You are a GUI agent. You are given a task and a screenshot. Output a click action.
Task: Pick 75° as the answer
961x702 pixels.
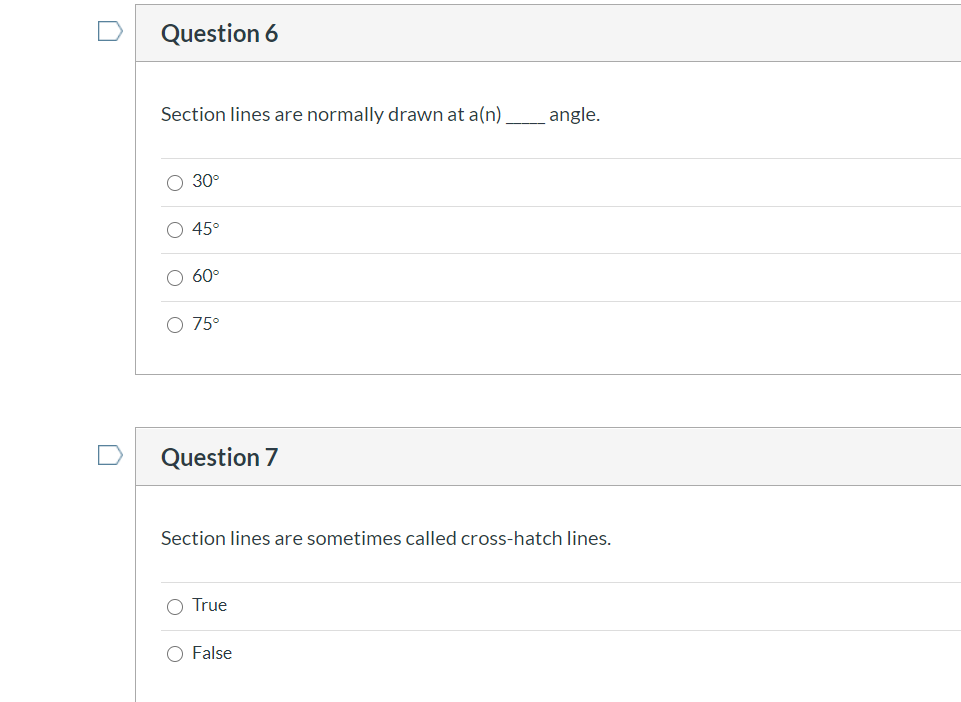pyautogui.click(x=174, y=324)
